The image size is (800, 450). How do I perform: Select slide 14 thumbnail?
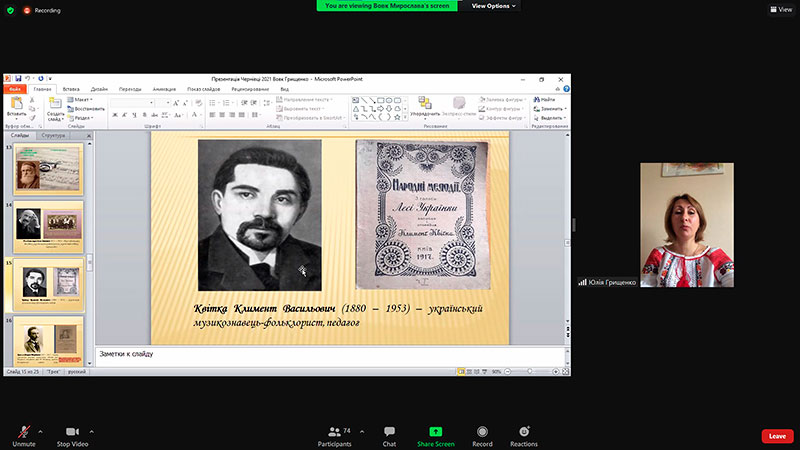click(48, 227)
